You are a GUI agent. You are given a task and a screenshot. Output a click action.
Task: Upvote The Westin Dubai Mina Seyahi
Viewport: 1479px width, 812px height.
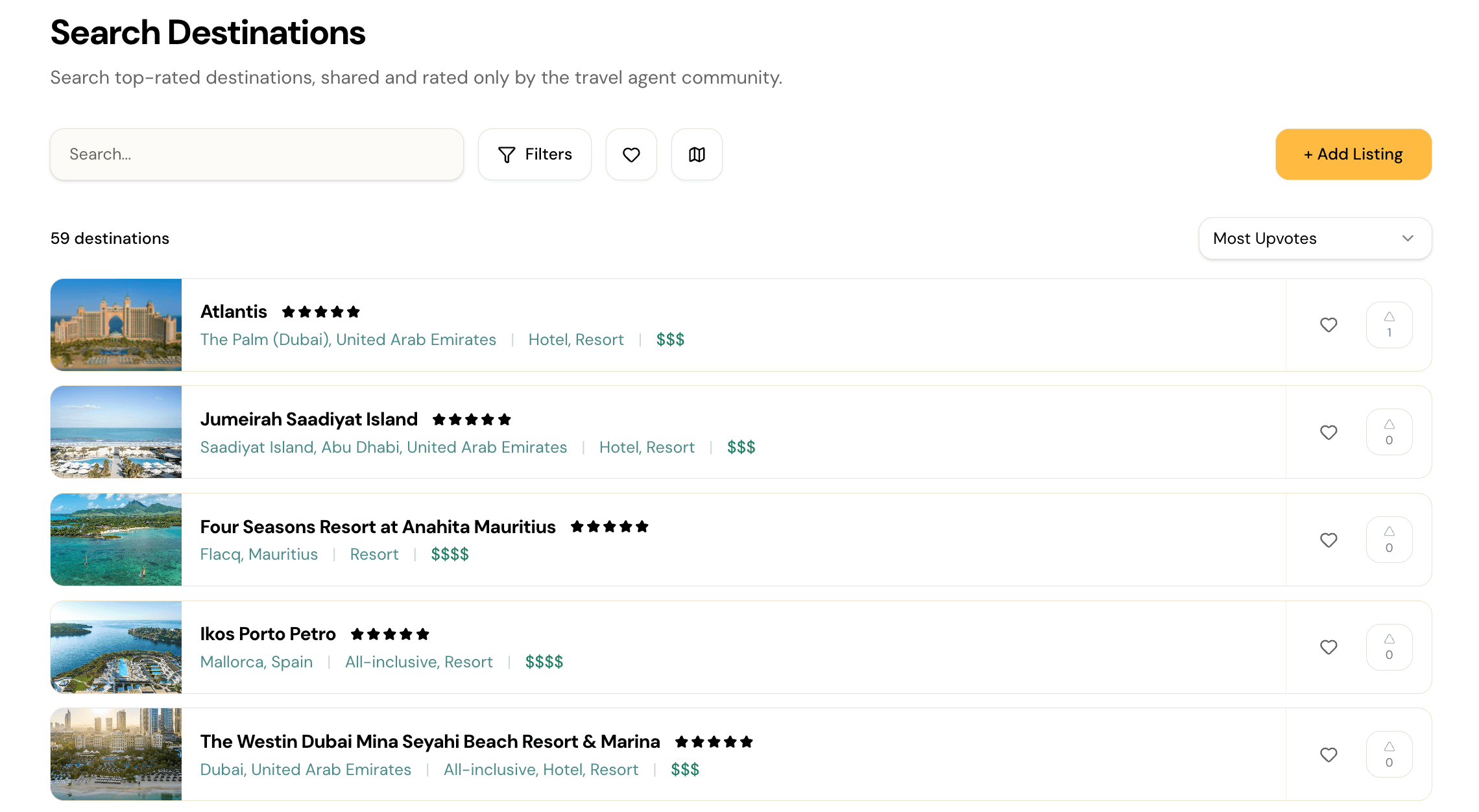1389,754
